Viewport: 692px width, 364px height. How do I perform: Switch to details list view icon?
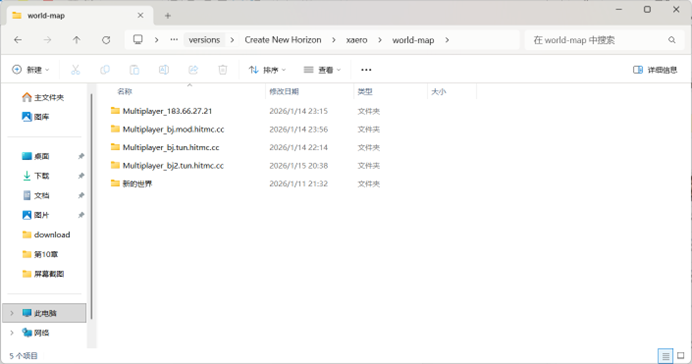tap(666, 355)
